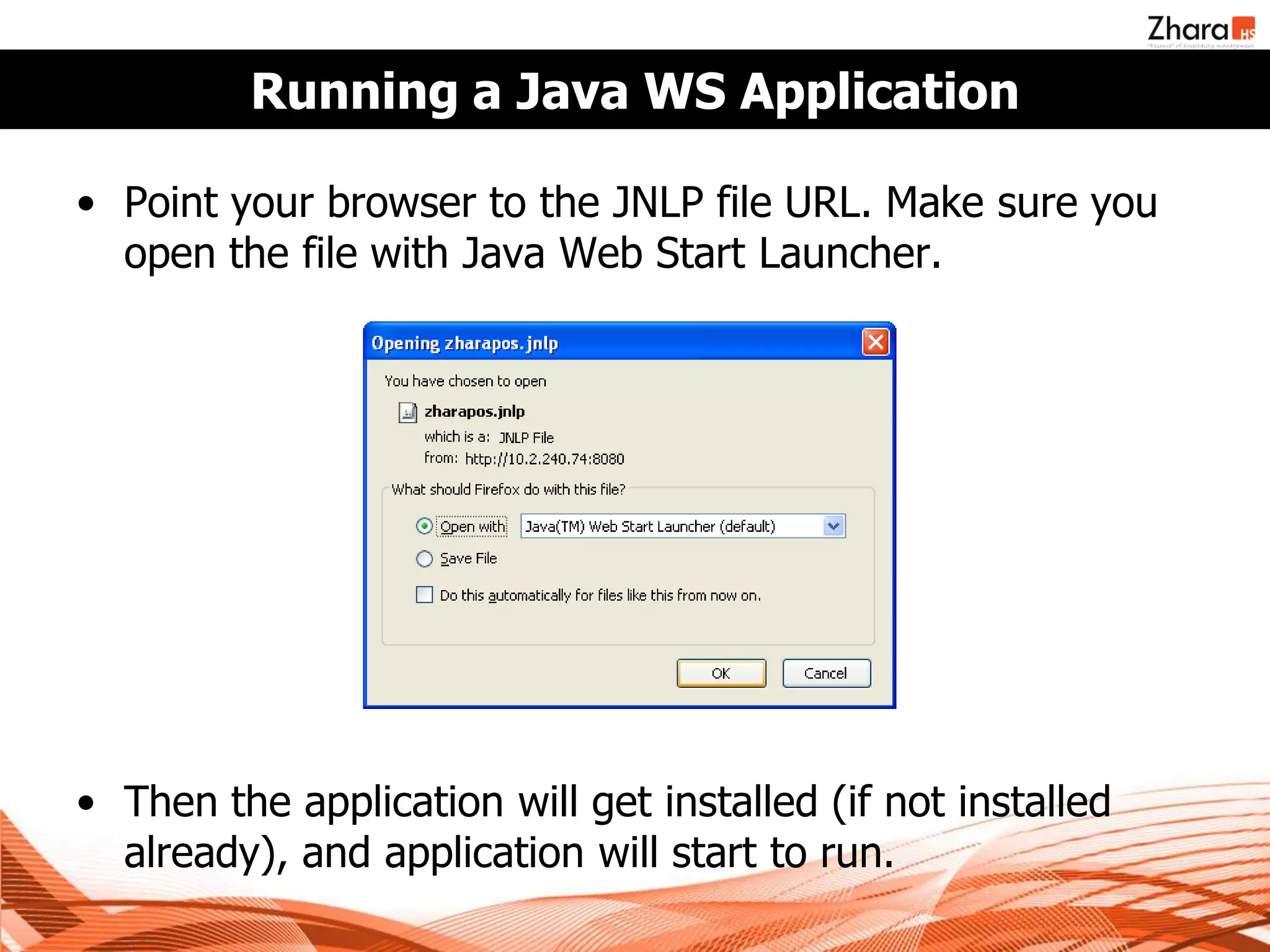Select the Save File radio button
Viewport: 1270px width, 952px height.
(424, 558)
